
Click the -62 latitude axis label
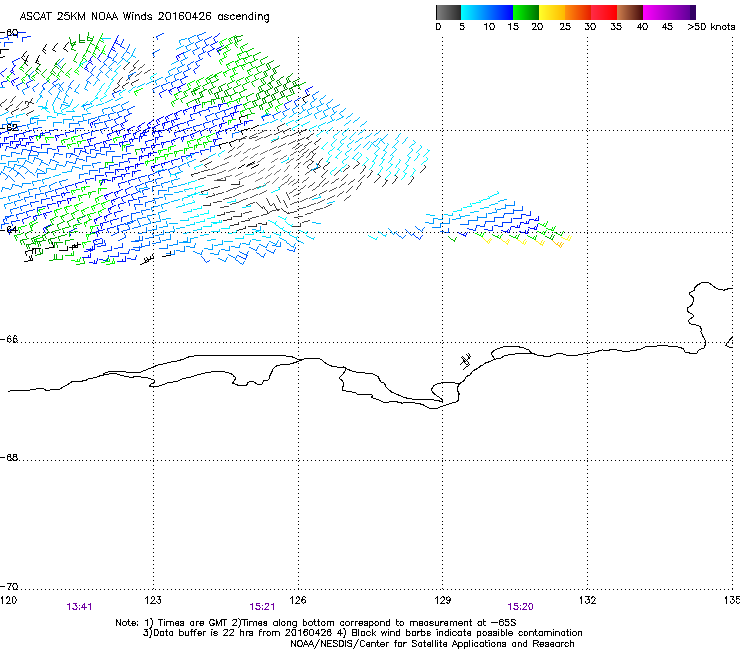pyautogui.click(x=9, y=127)
